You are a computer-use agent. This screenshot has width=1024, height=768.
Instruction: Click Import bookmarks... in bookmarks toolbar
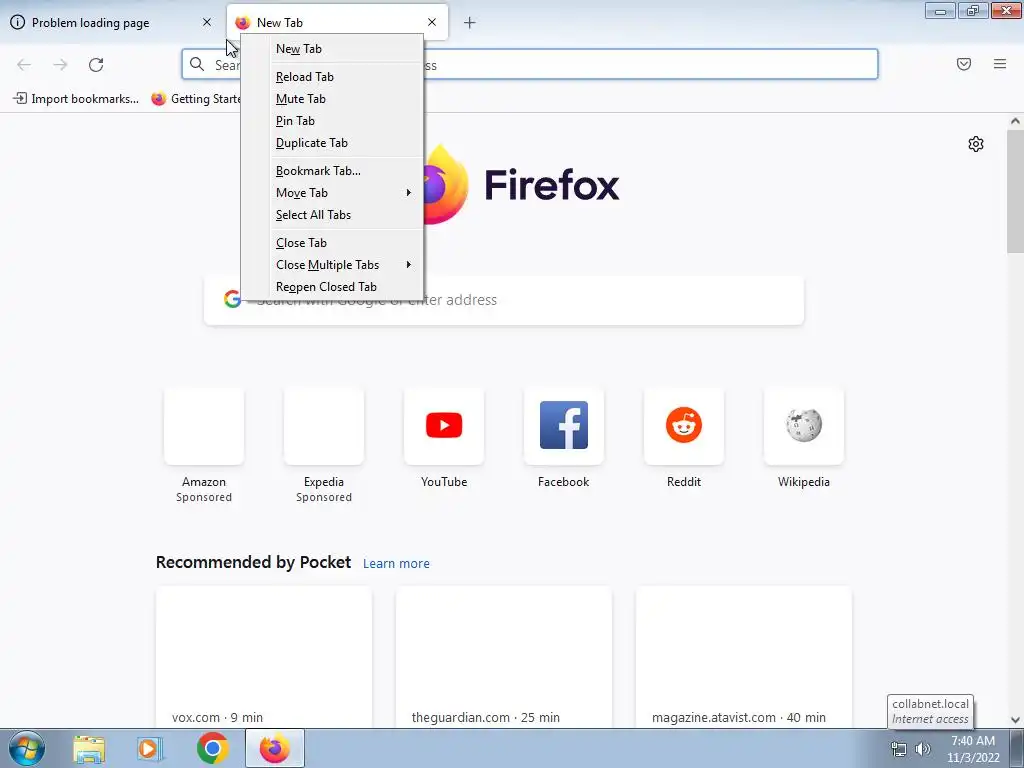point(76,99)
